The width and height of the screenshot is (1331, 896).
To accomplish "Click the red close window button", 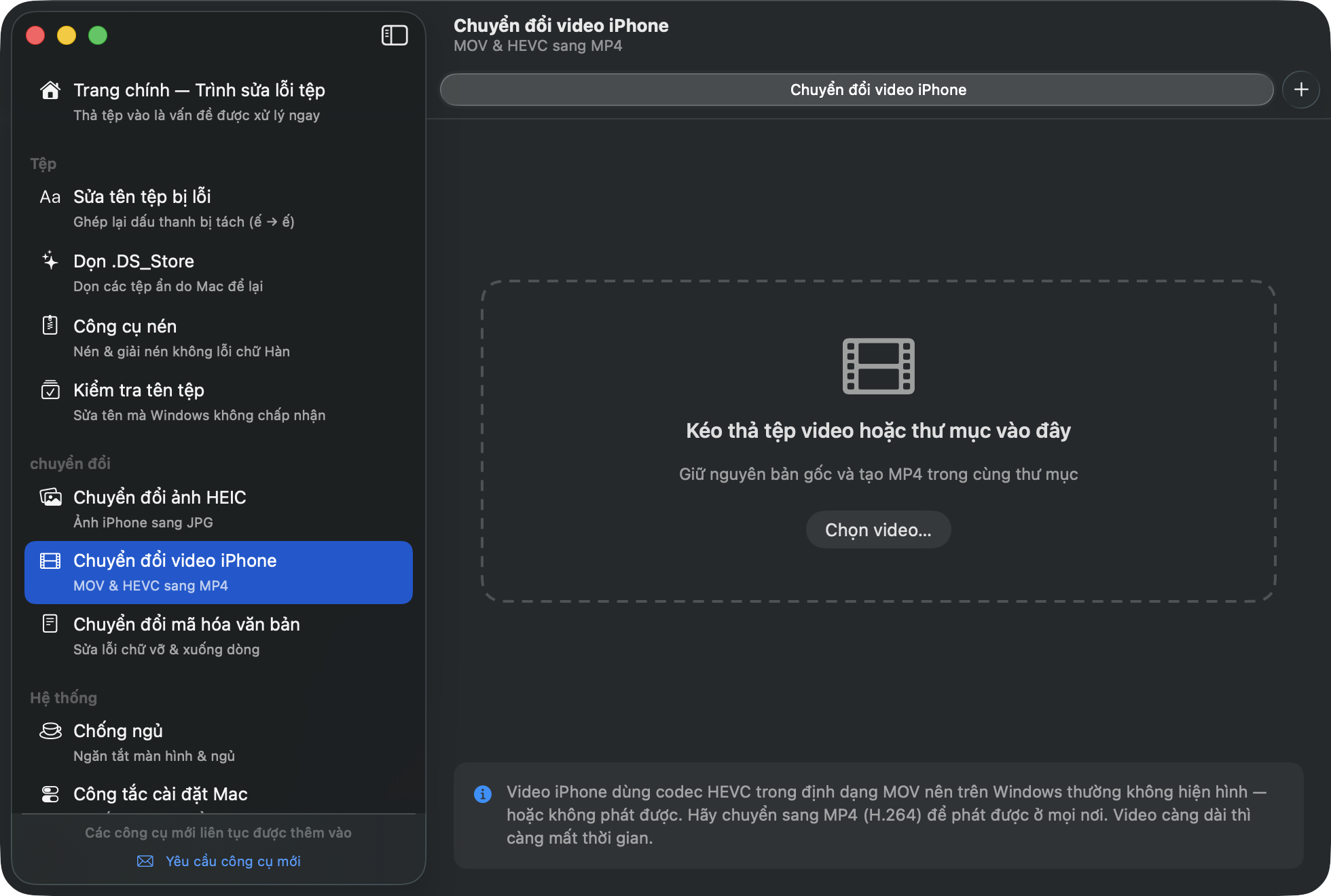I will pyautogui.click(x=35, y=35).
